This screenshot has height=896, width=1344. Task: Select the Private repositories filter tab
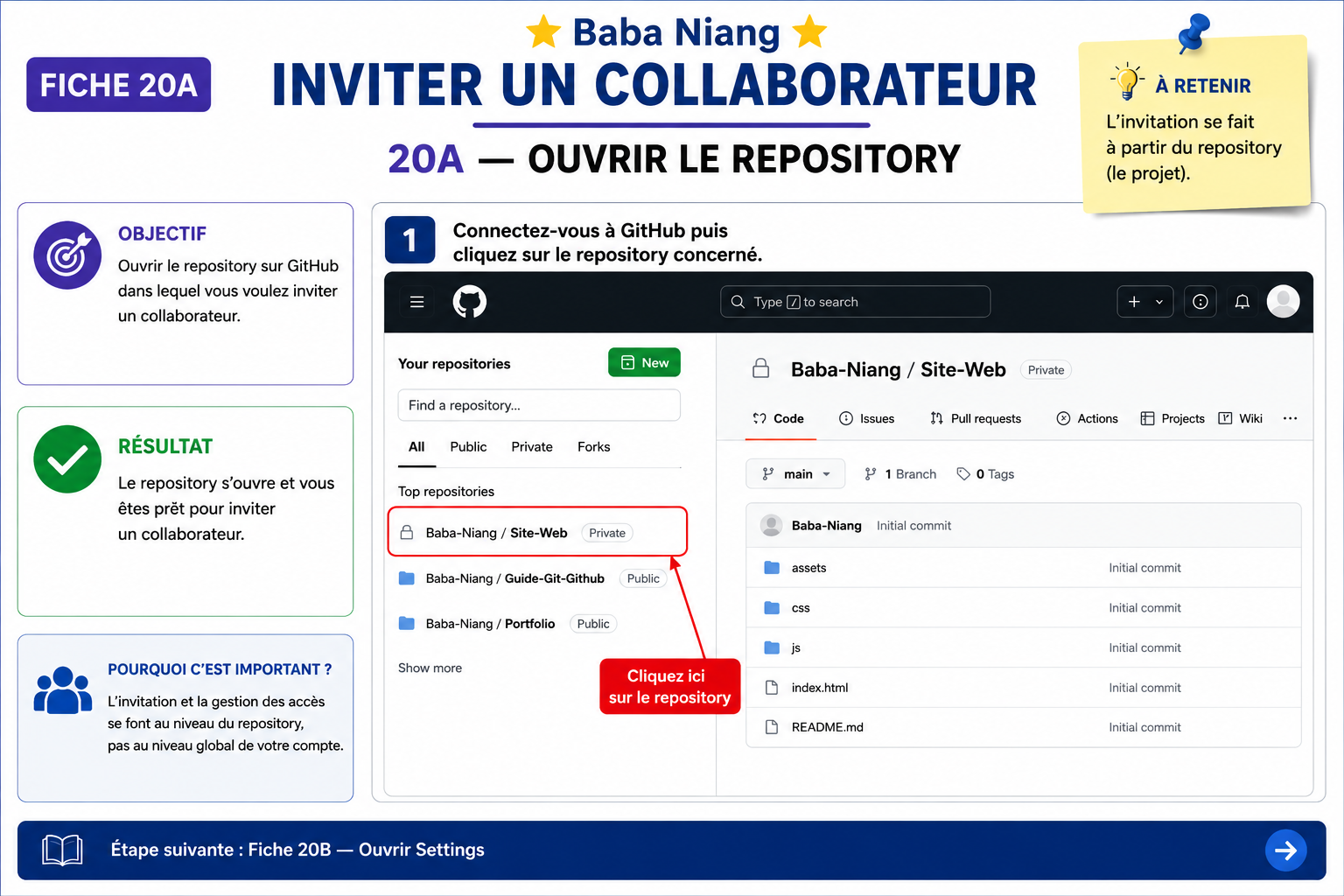pyautogui.click(x=532, y=446)
